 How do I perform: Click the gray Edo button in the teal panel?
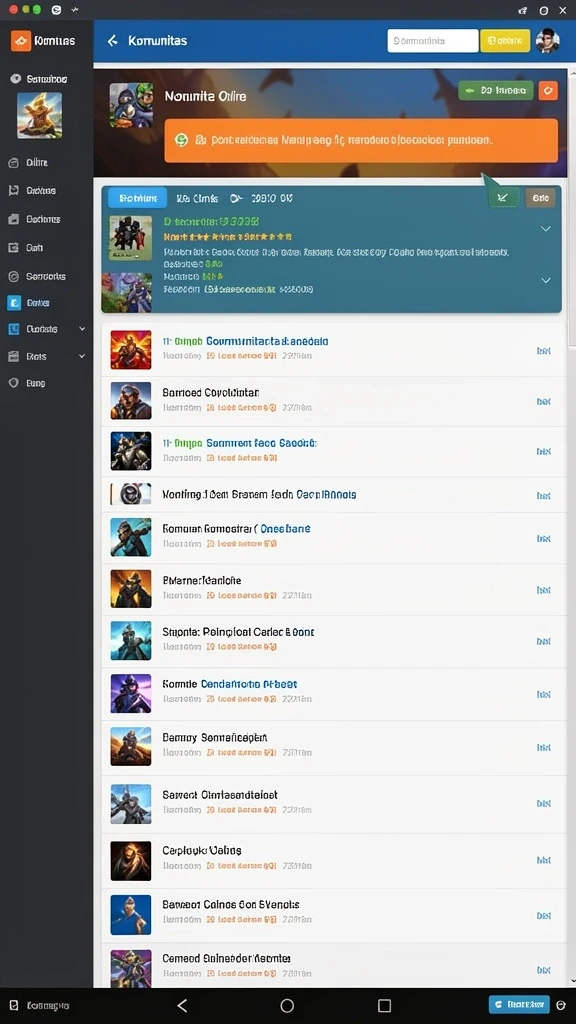pyautogui.click(x=540, y=197)
